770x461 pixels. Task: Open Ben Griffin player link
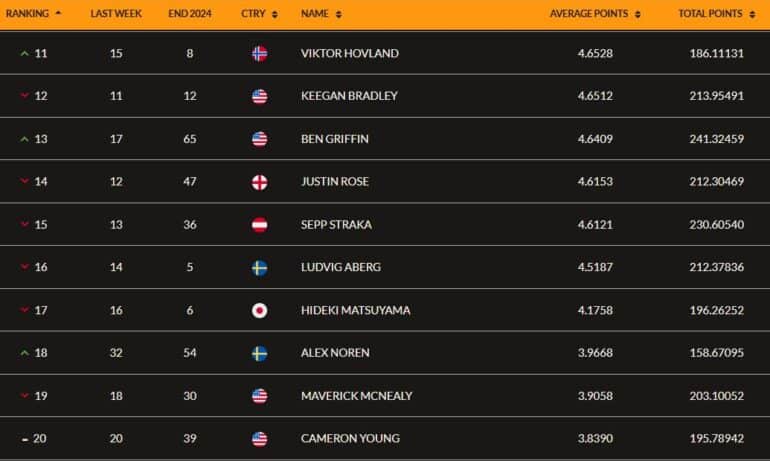[334, 139]
